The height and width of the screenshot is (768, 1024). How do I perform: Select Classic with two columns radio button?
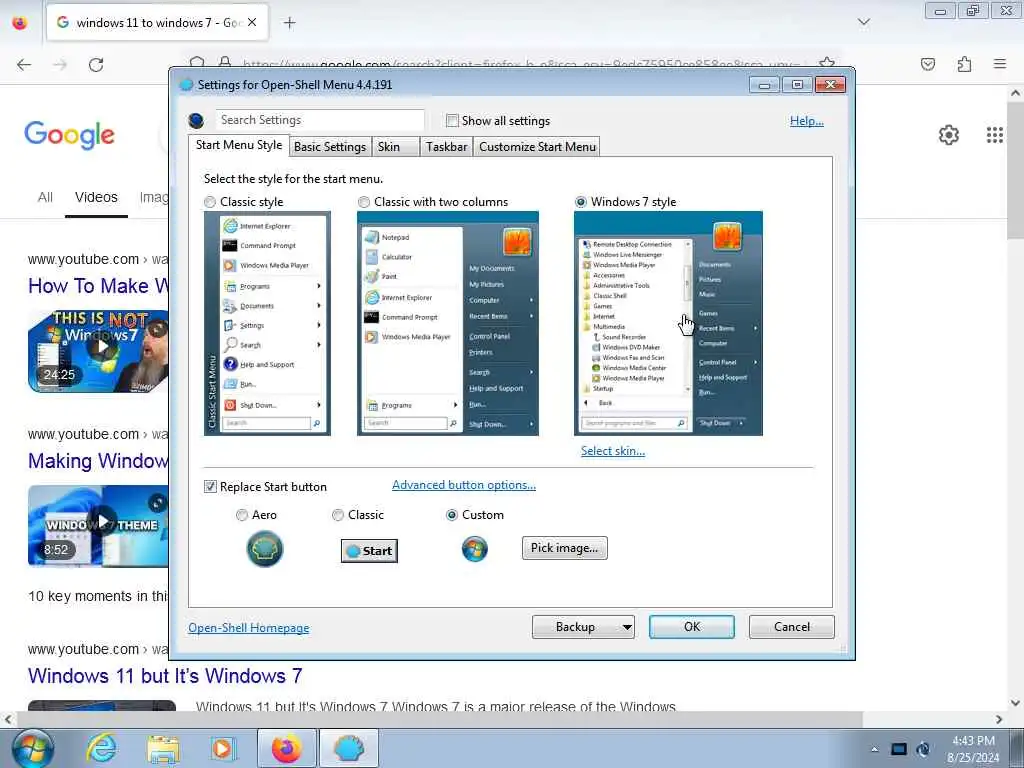(x=364, y=202)
